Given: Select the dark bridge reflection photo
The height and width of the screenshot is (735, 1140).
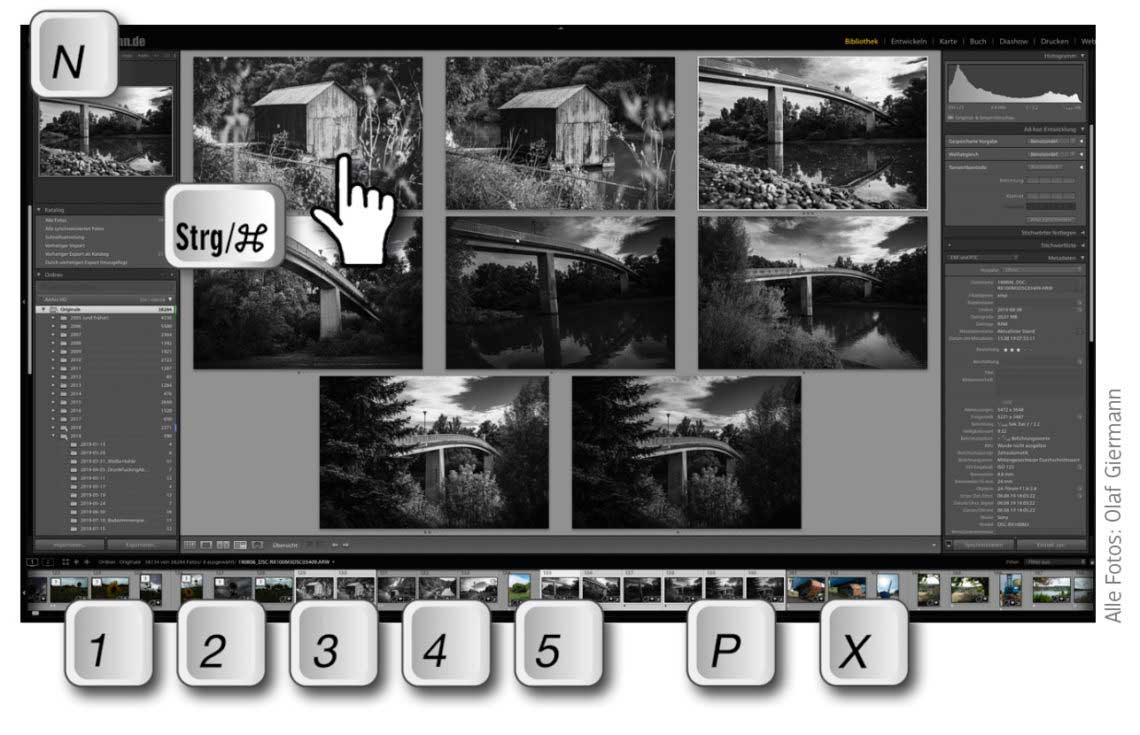Looking at the screenshot, I should point(560,292).
